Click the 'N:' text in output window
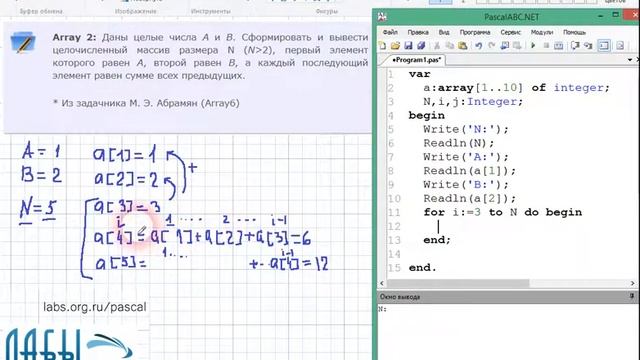640x360 pixels. tap(382, 309)
